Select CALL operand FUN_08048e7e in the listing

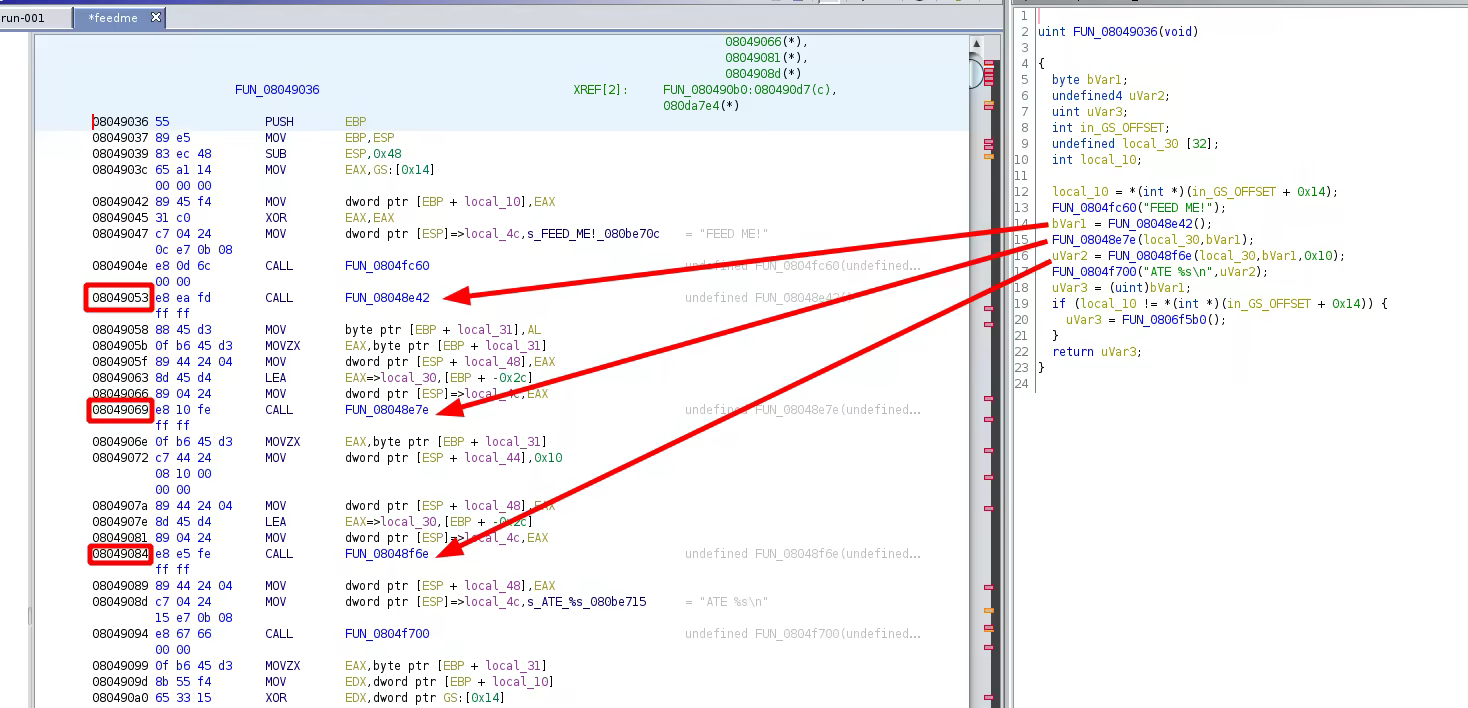point(387,410)
